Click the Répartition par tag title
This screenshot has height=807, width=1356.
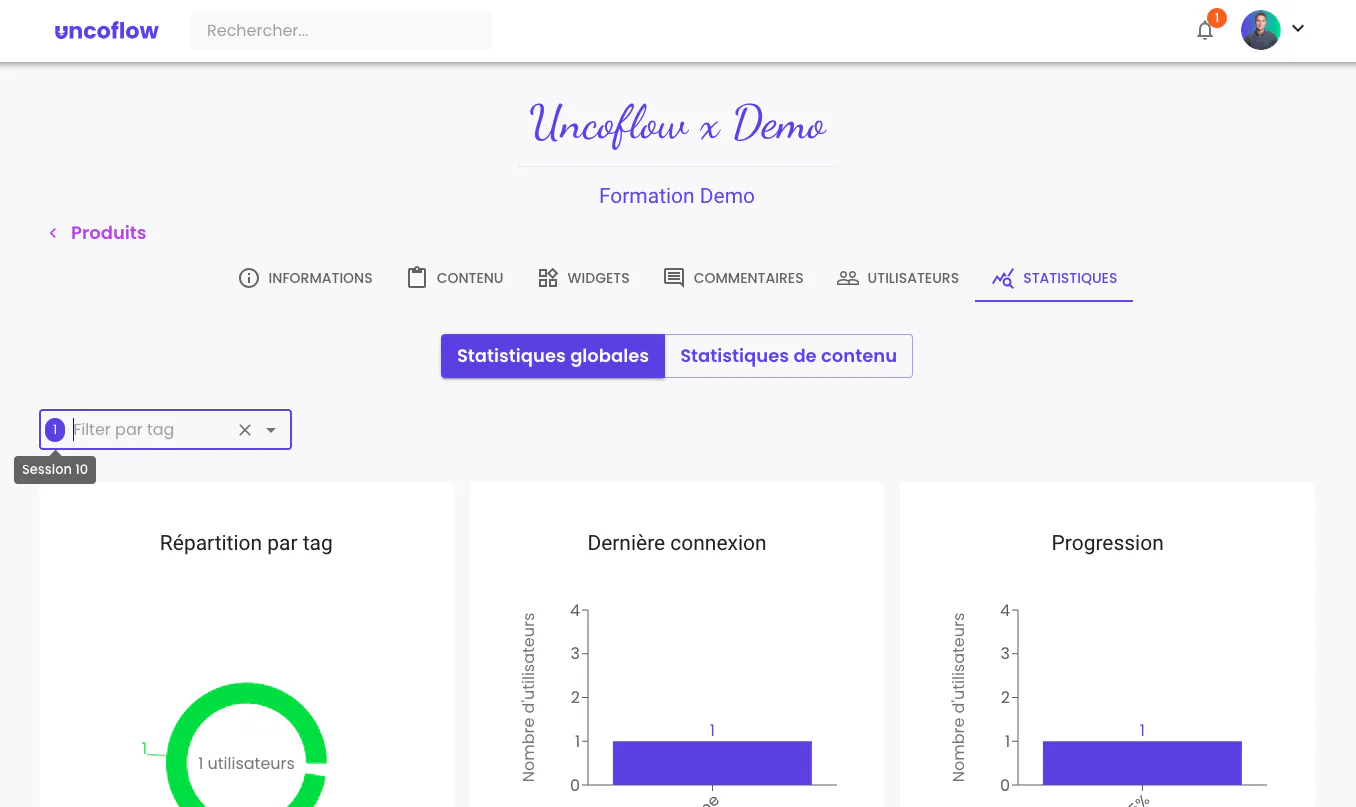(x=246, y=543)
